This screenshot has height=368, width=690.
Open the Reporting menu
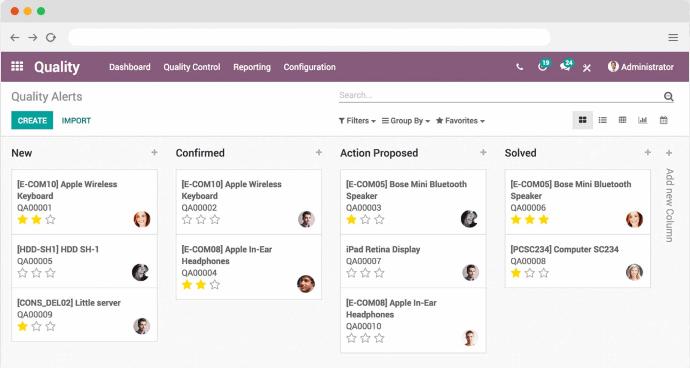coord(252,67)
